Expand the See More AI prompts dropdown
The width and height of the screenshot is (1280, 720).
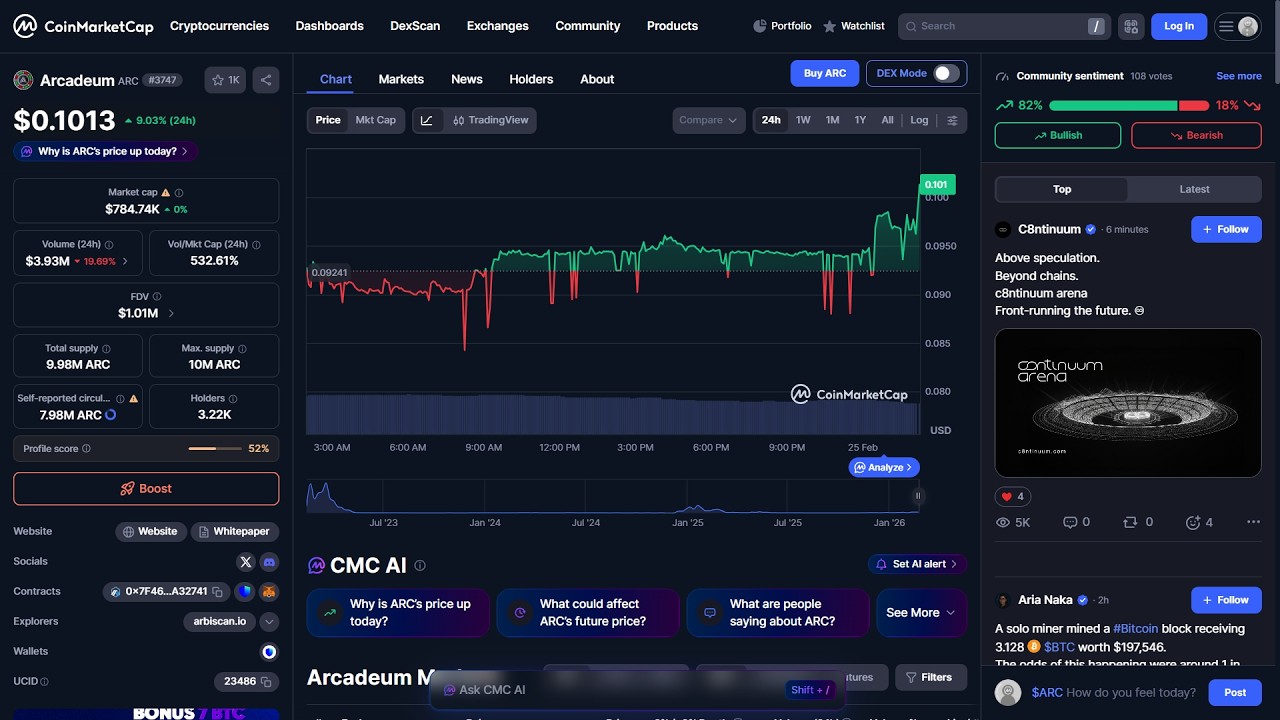click(922, 613)
